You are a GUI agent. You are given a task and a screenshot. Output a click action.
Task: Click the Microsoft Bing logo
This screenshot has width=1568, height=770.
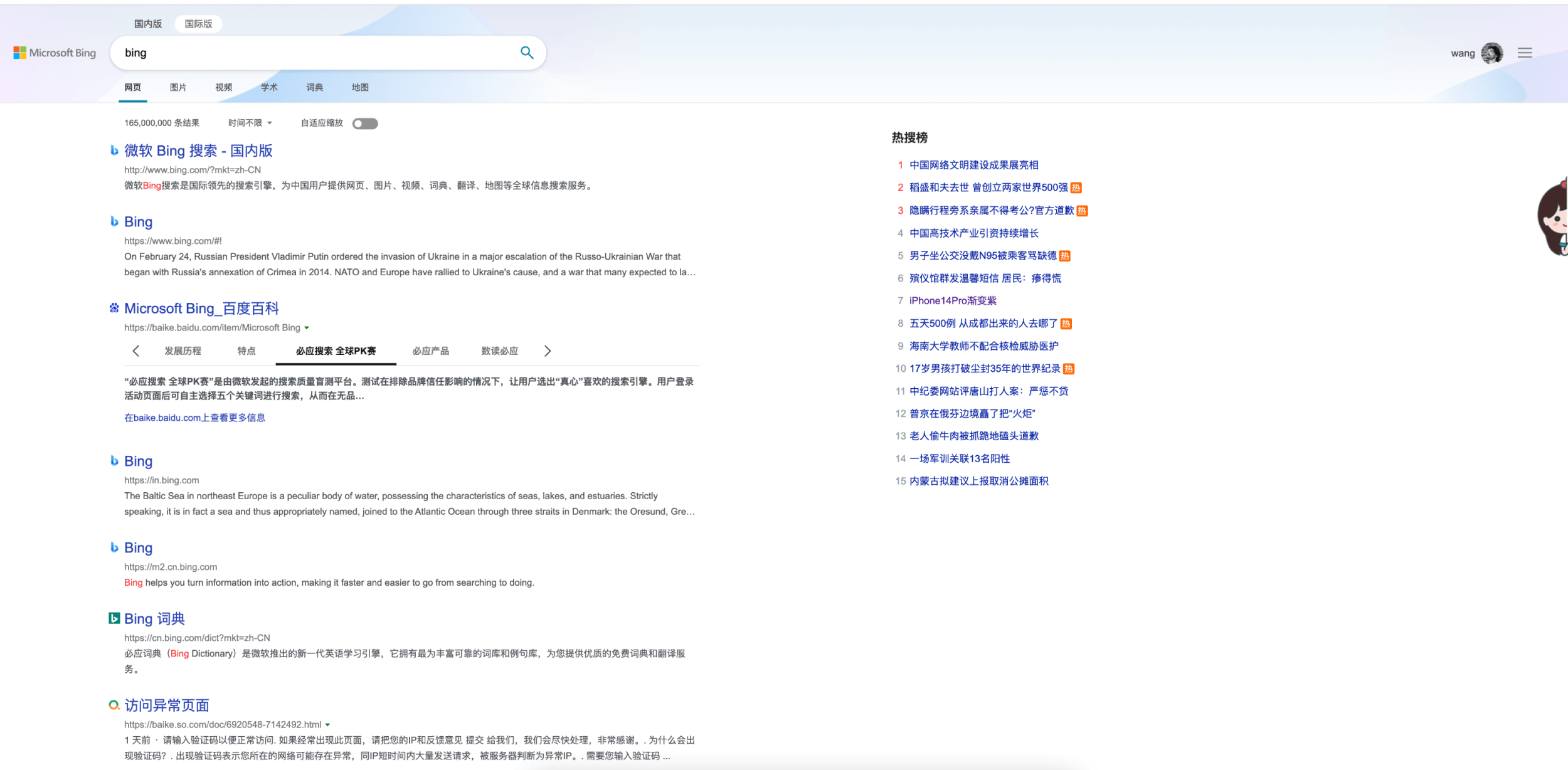point(55,53)
